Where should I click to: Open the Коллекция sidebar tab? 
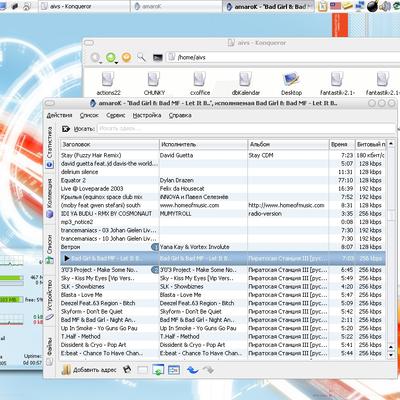(x=49, y=198)
